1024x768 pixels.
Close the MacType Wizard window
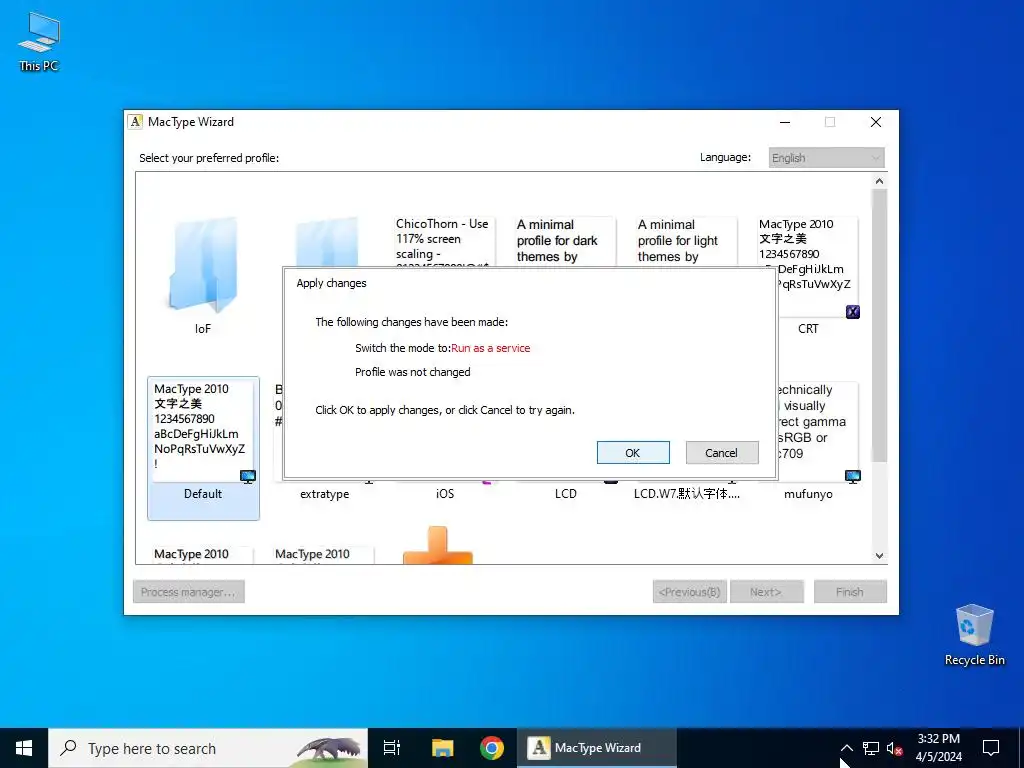pos(876,122)
